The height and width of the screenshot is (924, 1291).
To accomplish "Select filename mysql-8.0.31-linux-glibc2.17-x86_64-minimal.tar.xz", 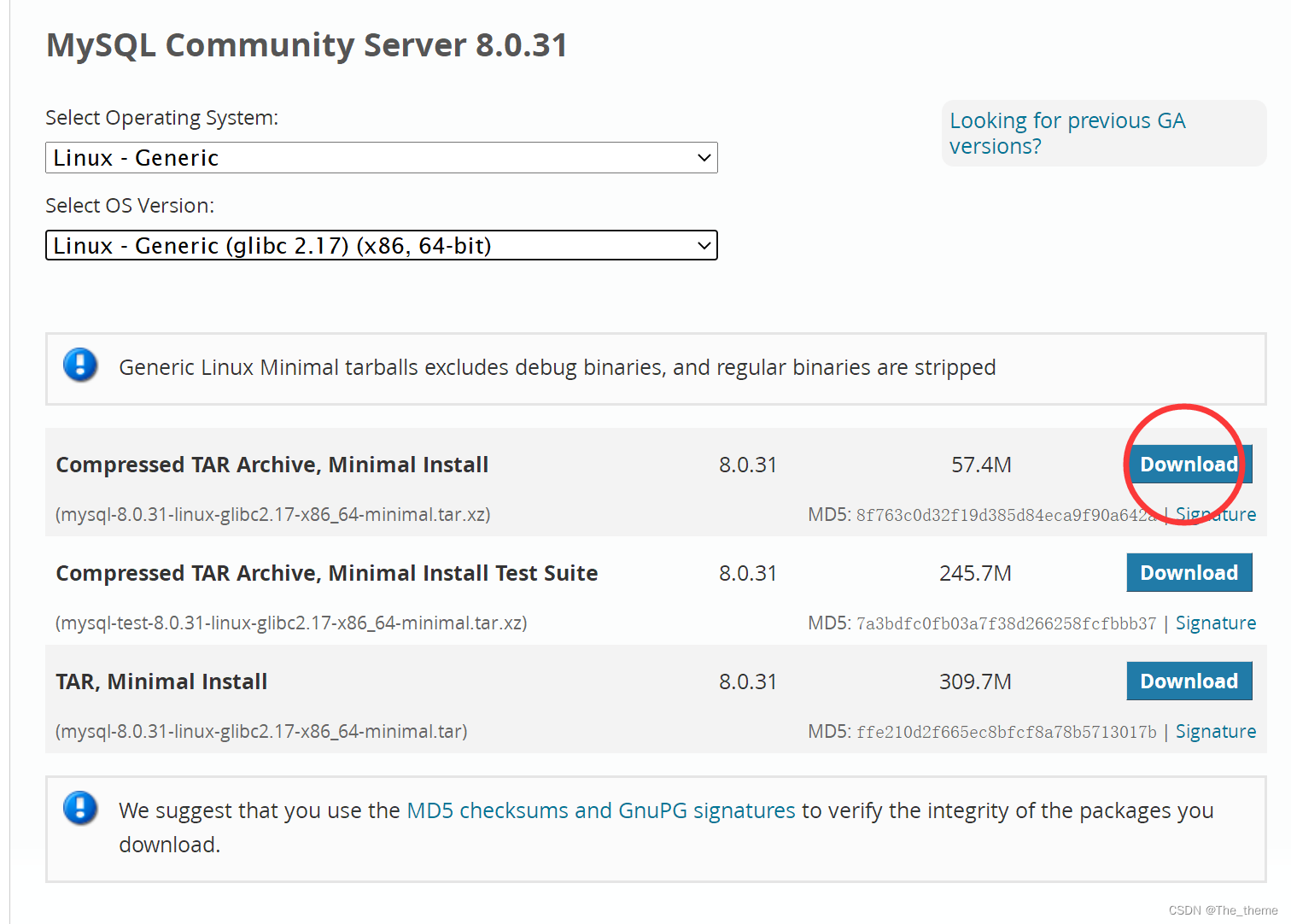I will (x=273, y=515).
